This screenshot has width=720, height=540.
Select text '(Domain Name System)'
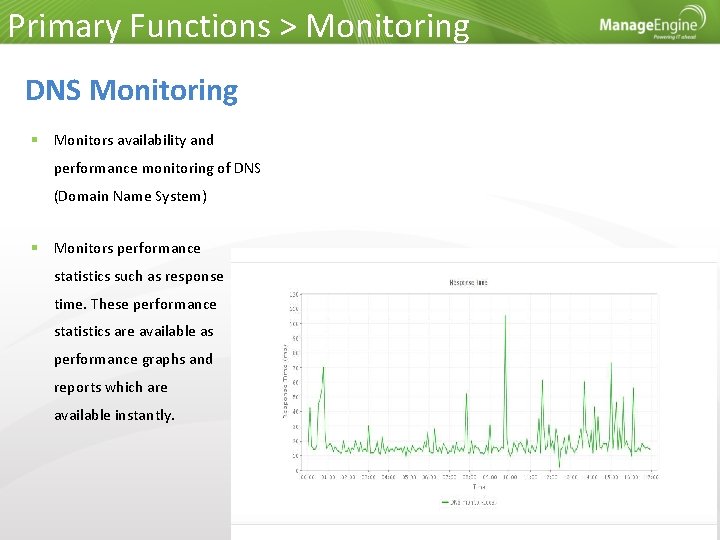click(130, 196)
